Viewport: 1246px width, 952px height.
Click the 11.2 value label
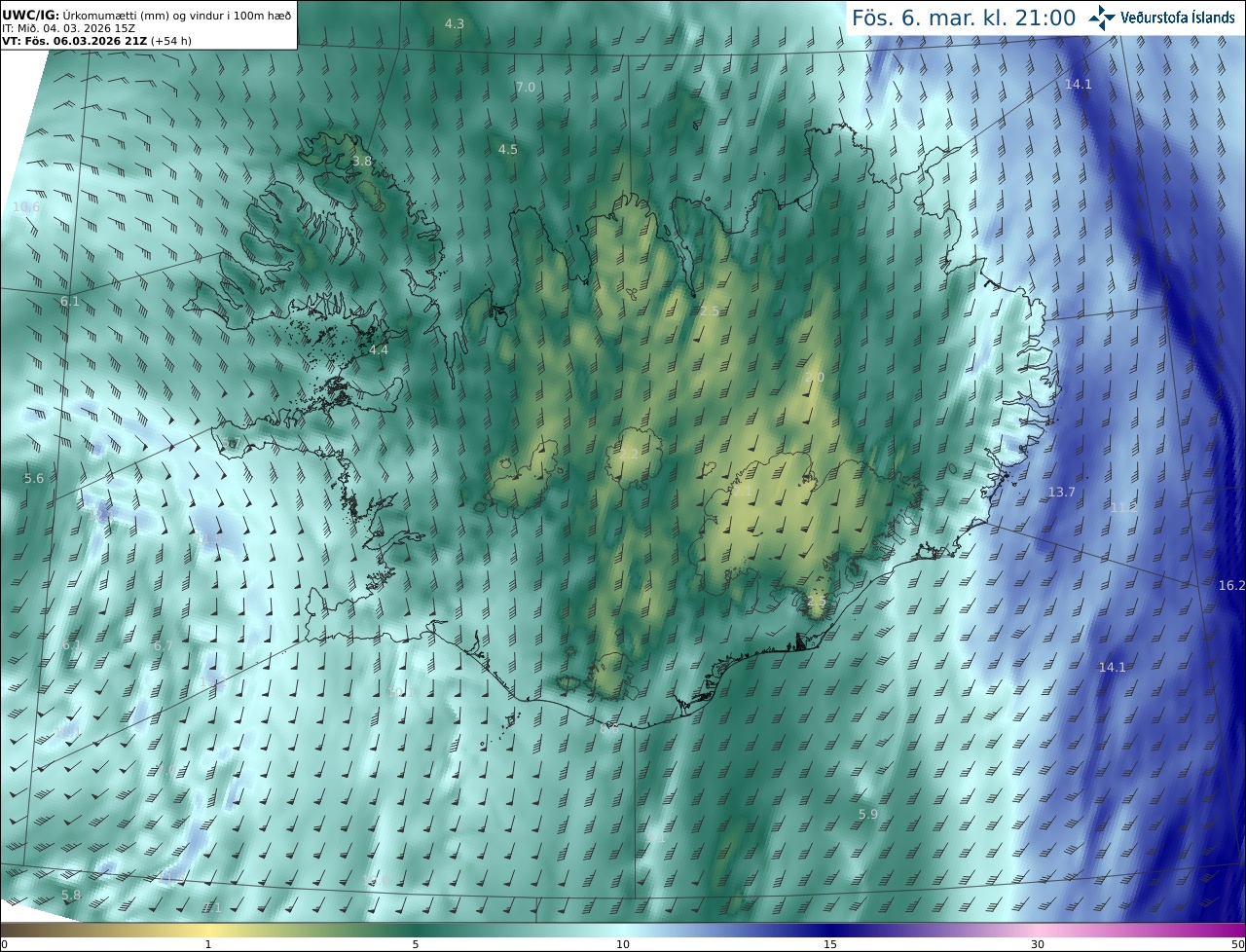click(x=1124, y=507)
